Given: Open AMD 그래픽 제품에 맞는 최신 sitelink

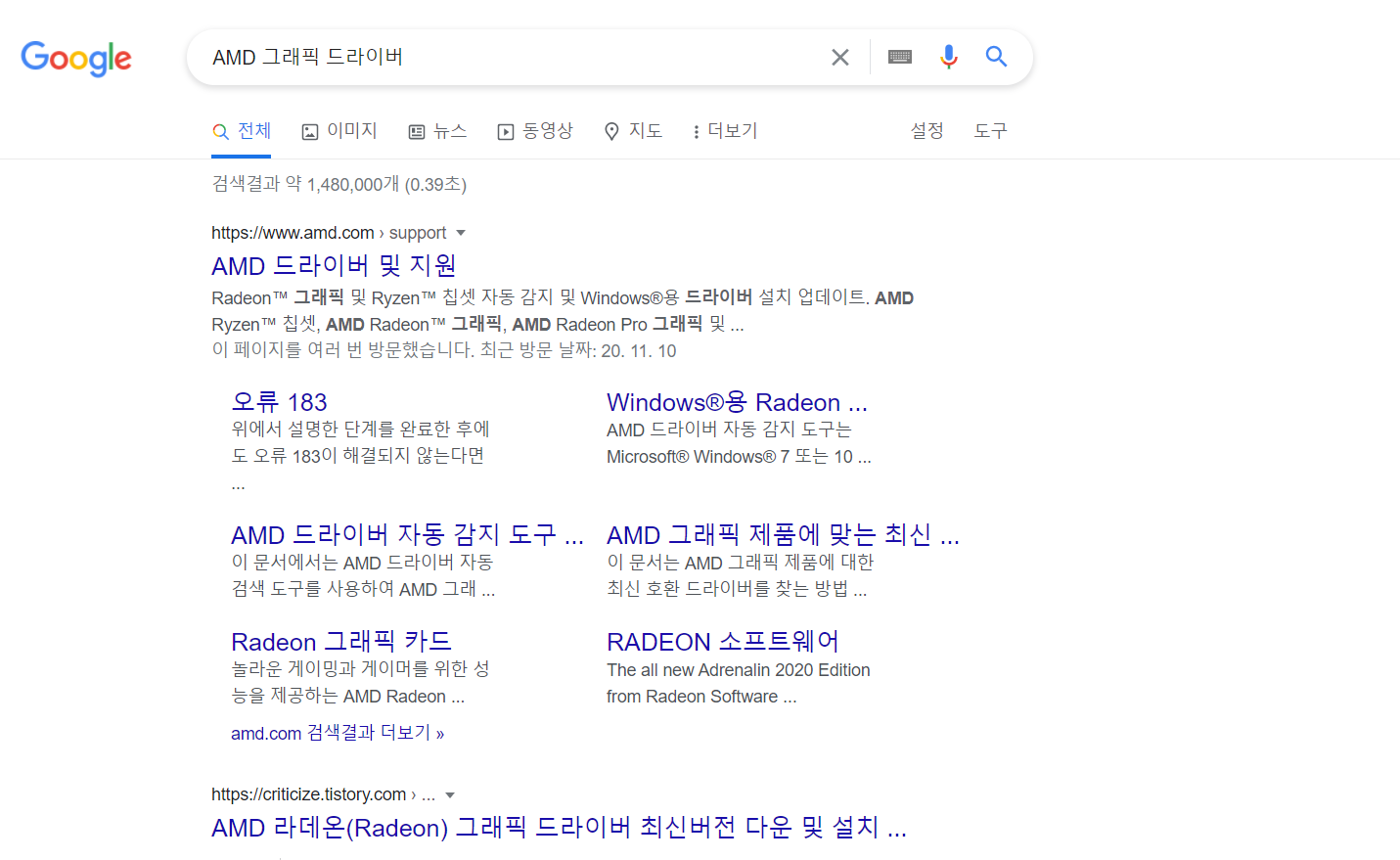Looking at the screenshot, I should pos(783,535).
